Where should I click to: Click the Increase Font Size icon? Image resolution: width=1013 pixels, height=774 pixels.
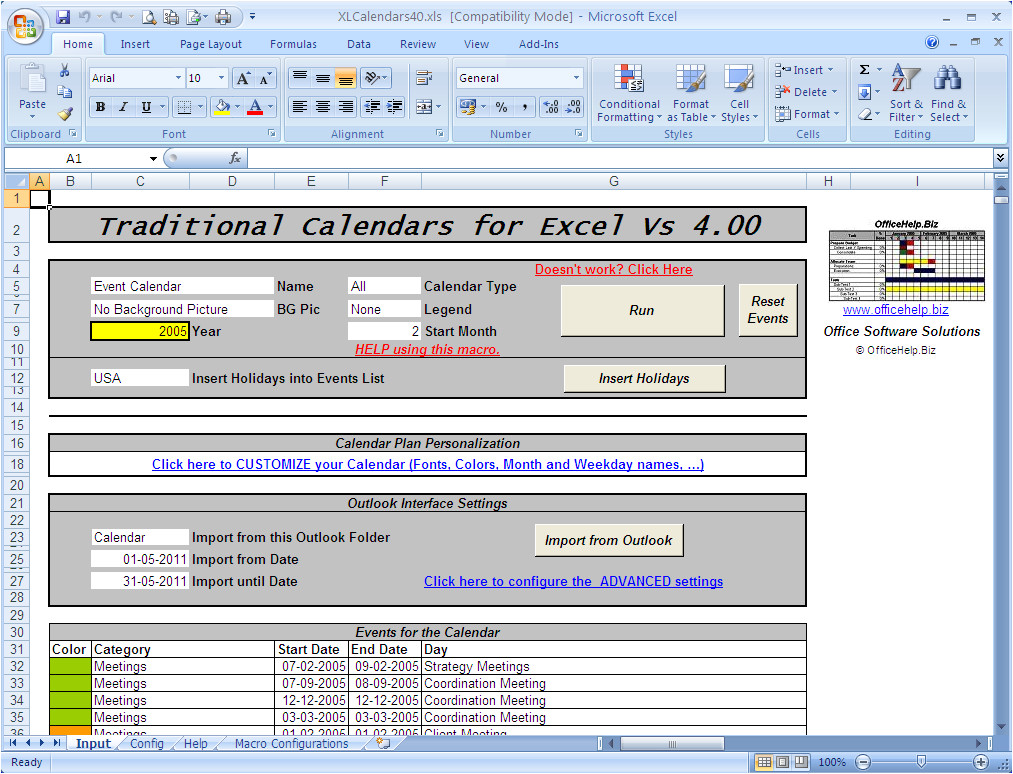tap(243, 78)
